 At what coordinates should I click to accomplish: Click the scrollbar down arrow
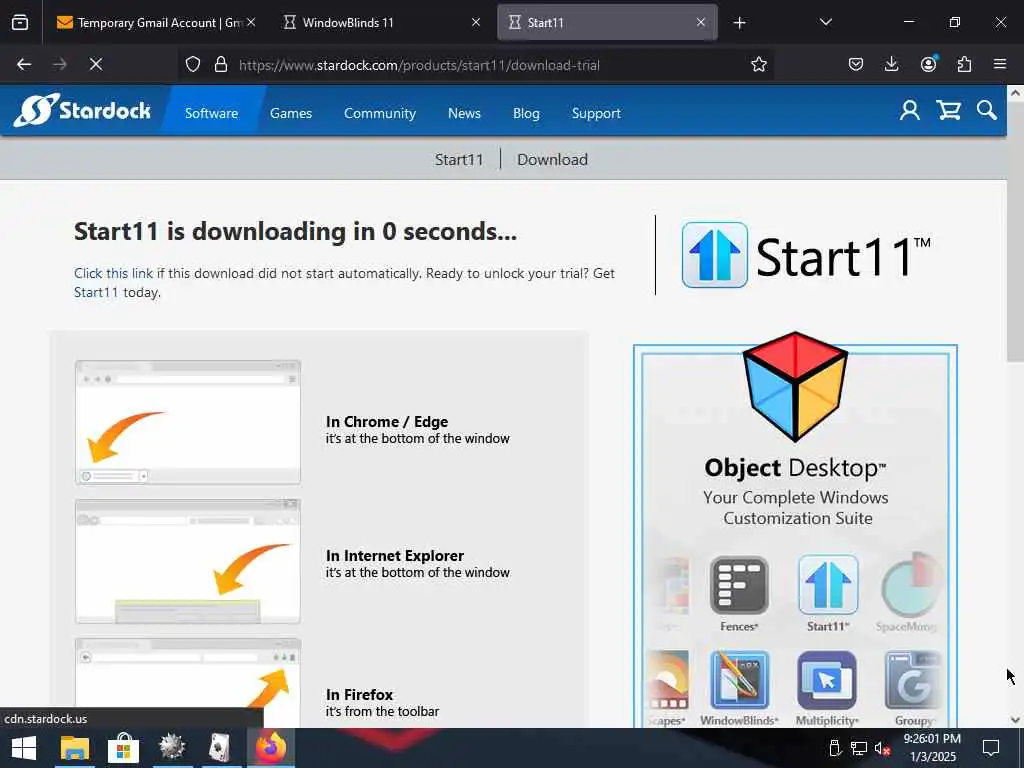(x=1015, y=720)
